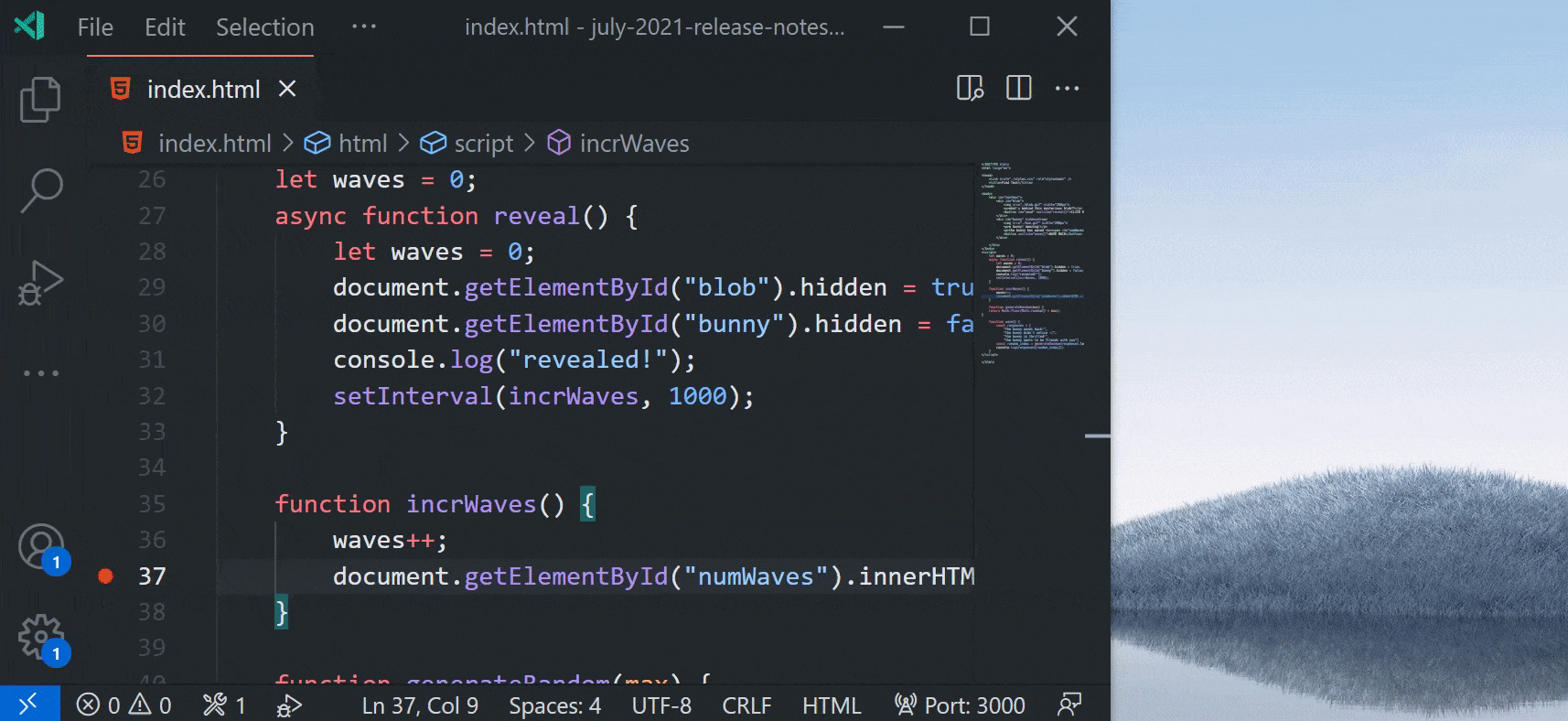The image size is (1568, 721).
Task: Change indentation via Spaces: 4
Action: [554, 705]
